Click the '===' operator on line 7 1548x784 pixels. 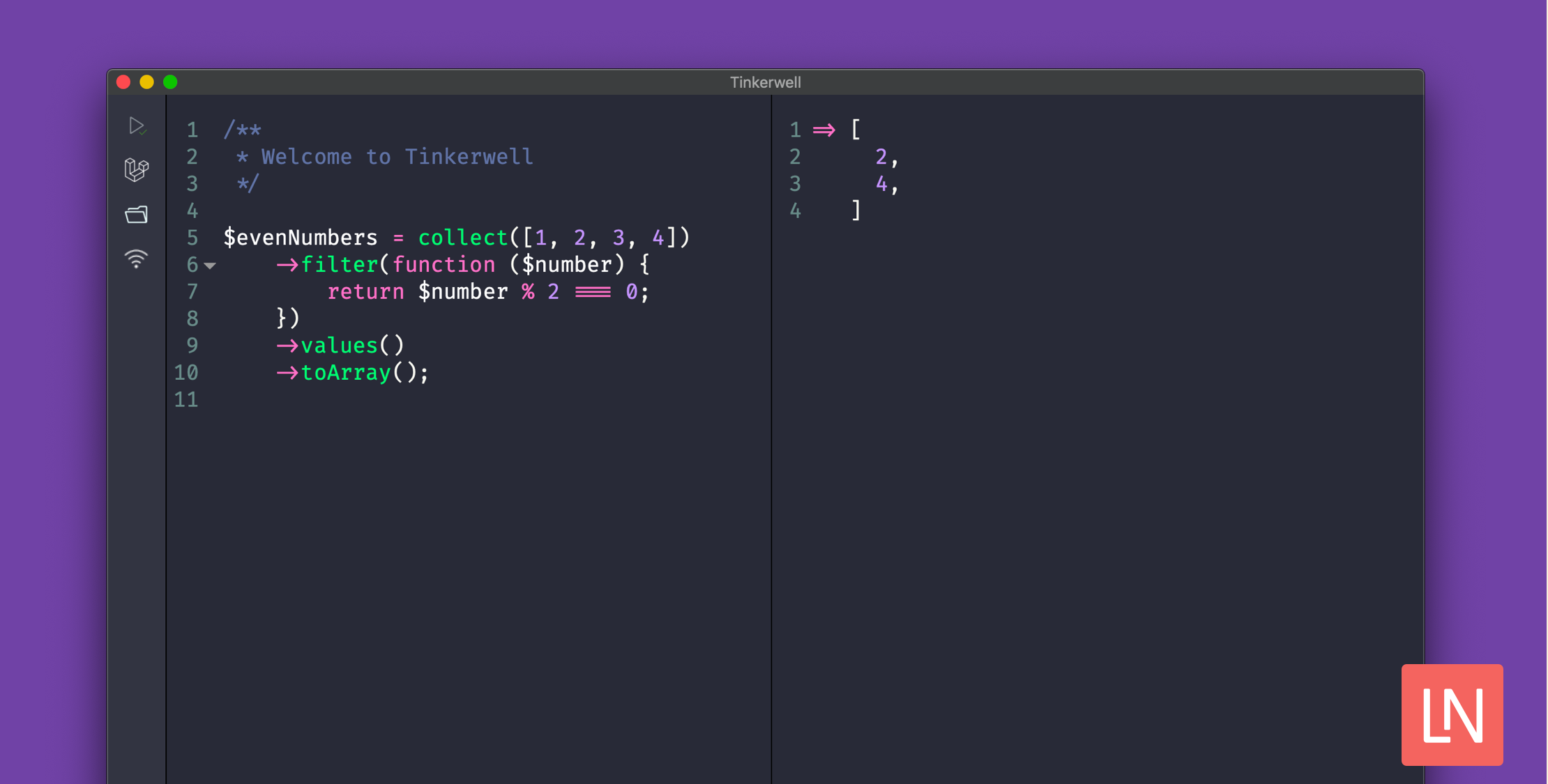coord(593,292)
